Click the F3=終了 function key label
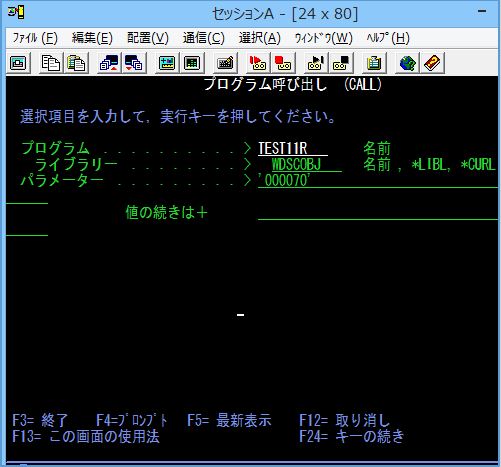Viewport: 501px width, 467px height. [40, 420]
